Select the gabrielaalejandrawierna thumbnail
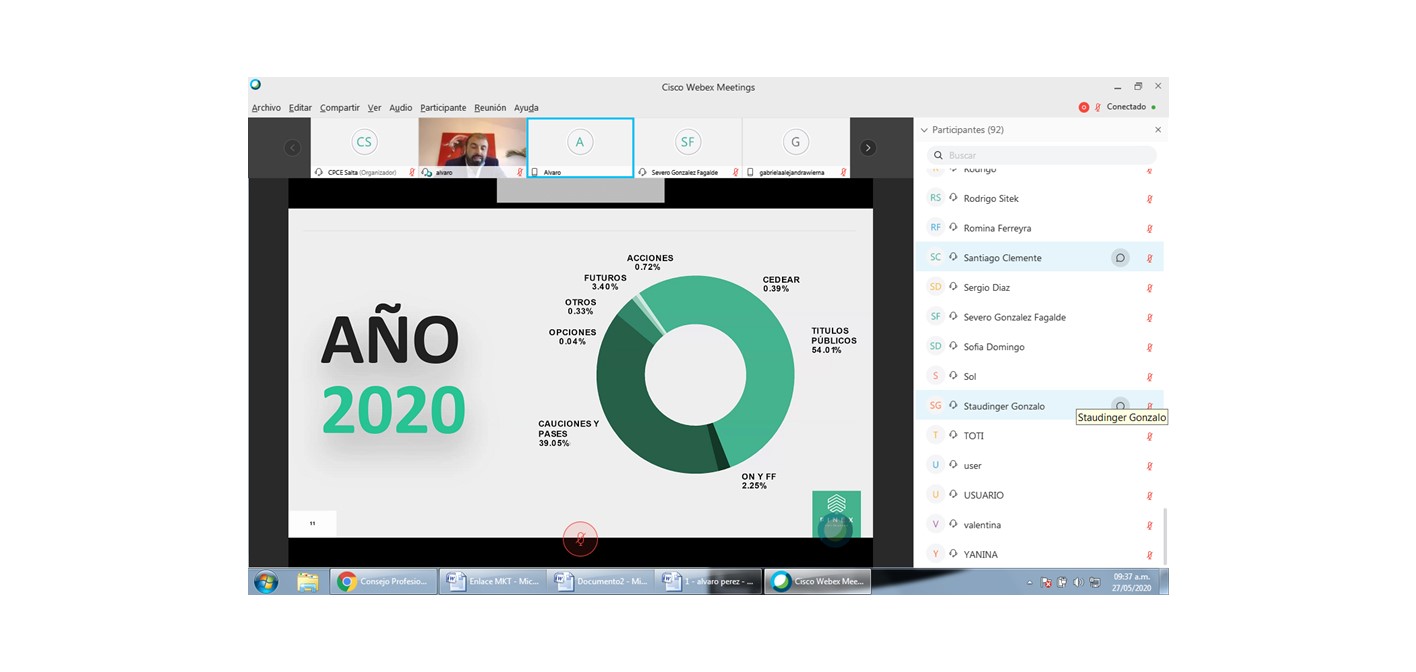 click(796, 148)
